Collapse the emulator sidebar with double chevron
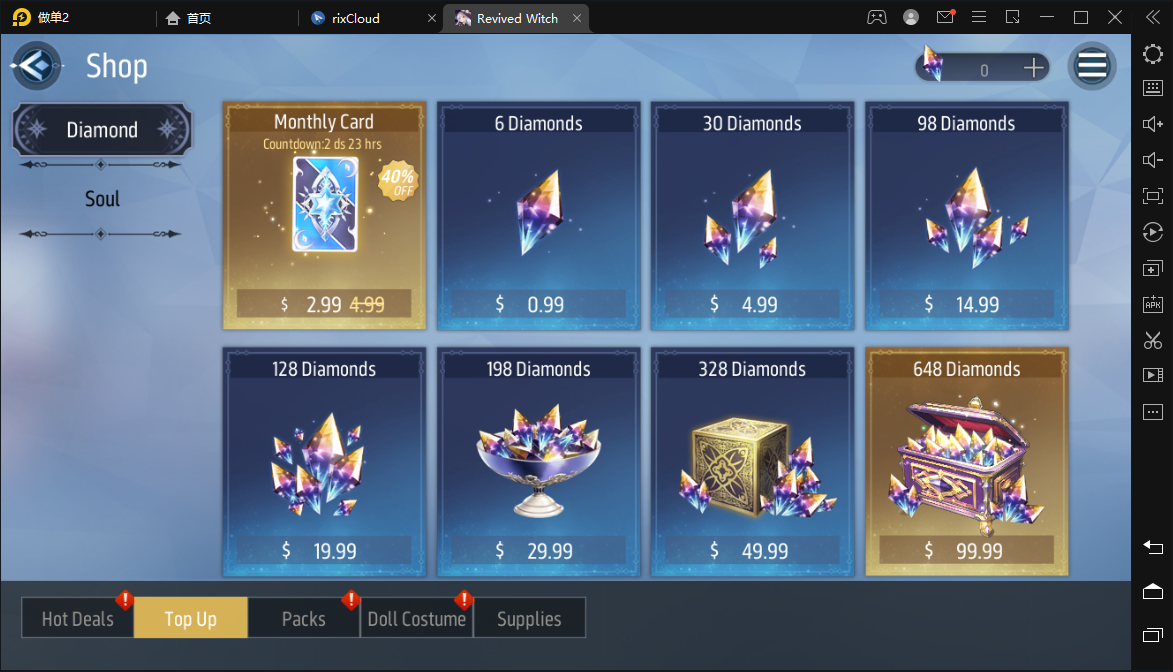 point(1153,17)
